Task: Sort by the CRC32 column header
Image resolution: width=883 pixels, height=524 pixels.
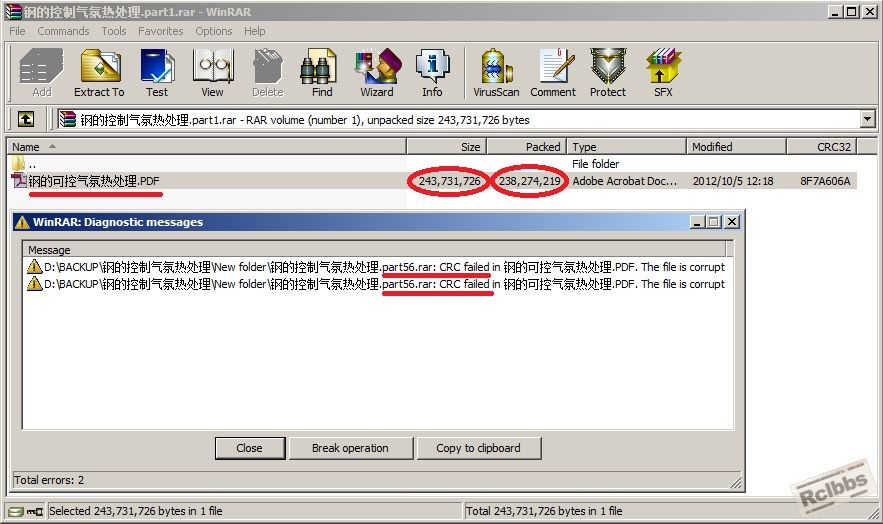Action: click(821, 147)
